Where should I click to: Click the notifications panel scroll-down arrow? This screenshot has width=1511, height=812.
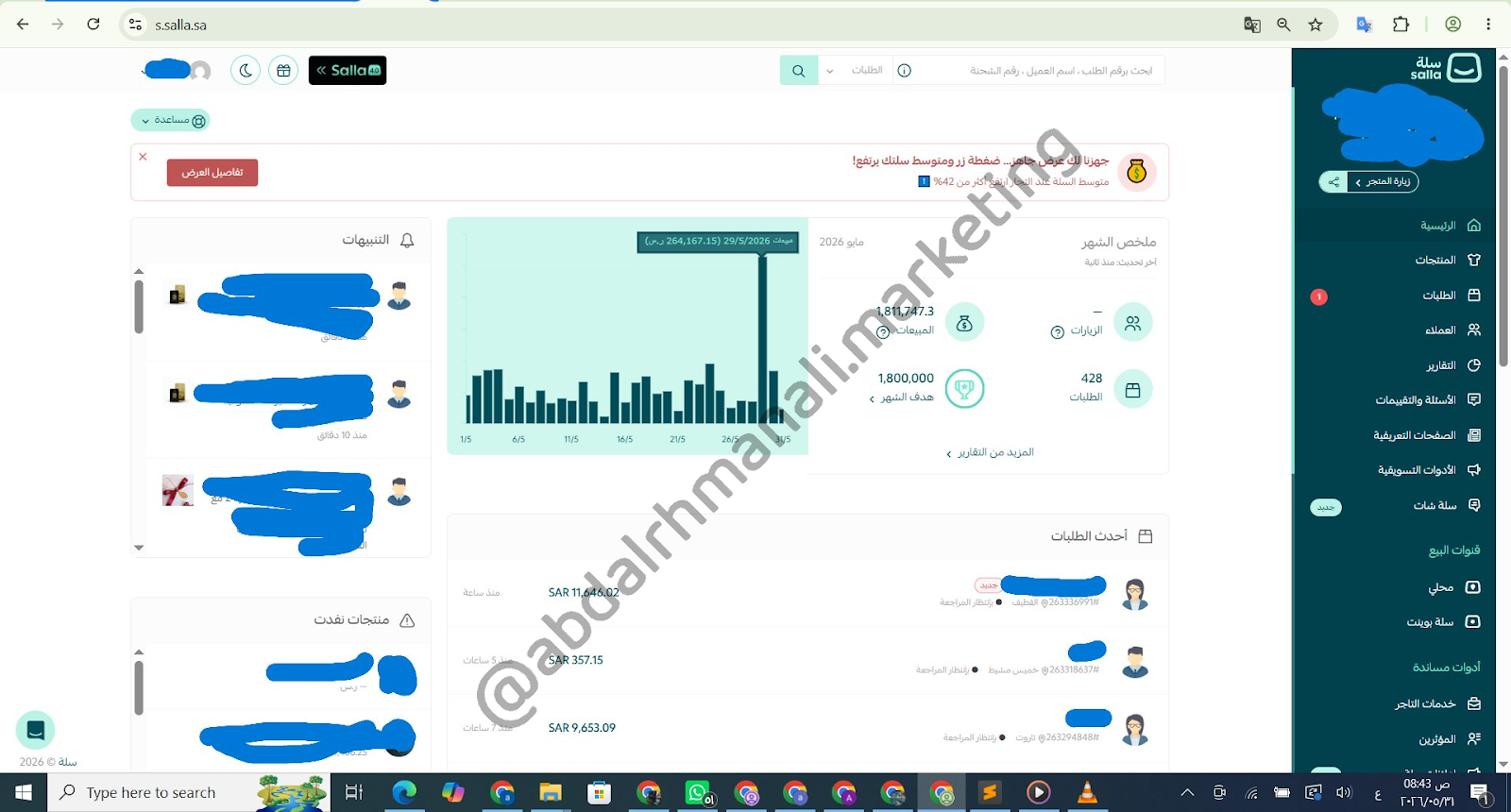pyautogui.click(x=139, y=548)
